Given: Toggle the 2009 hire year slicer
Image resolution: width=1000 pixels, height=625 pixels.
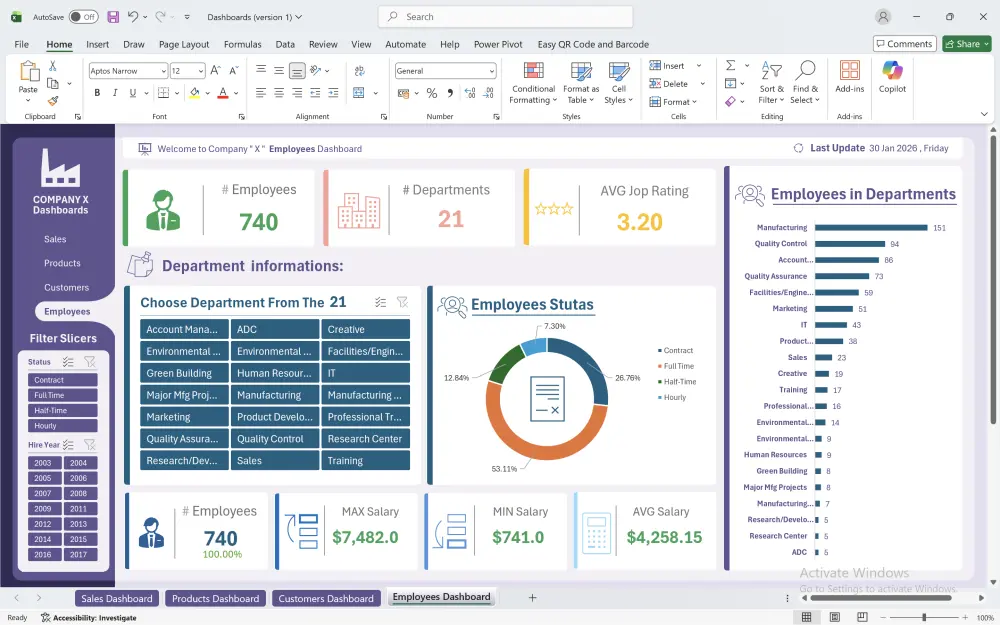Looking at the screenshot, I should pyautogui.click(x=43, y=508).
